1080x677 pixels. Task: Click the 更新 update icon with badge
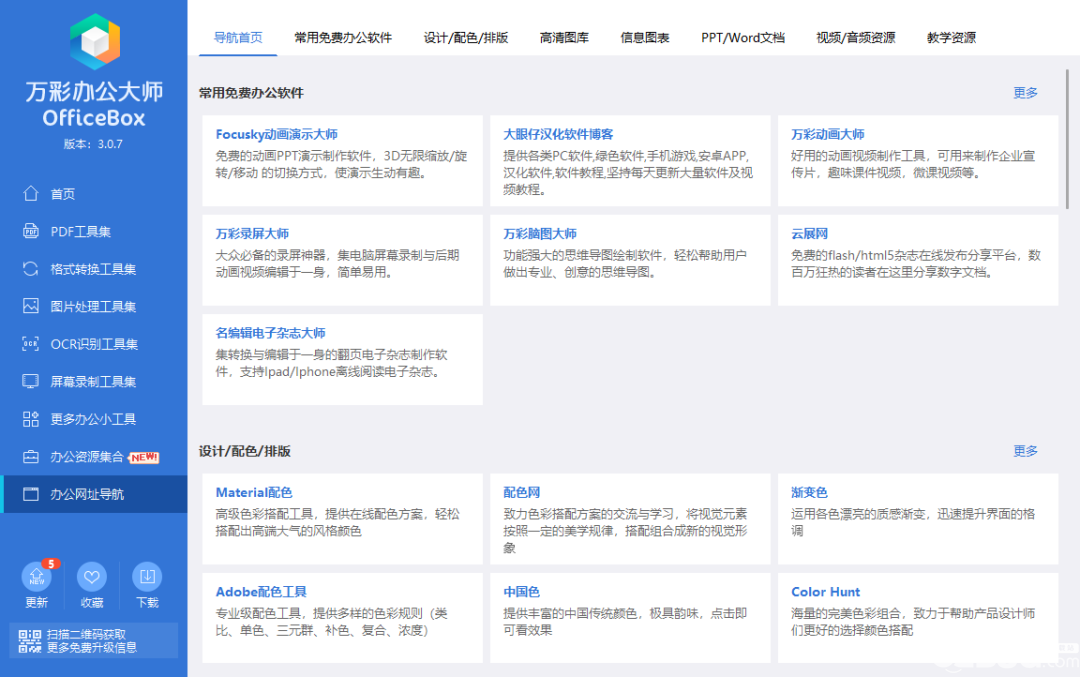(37, 577)
